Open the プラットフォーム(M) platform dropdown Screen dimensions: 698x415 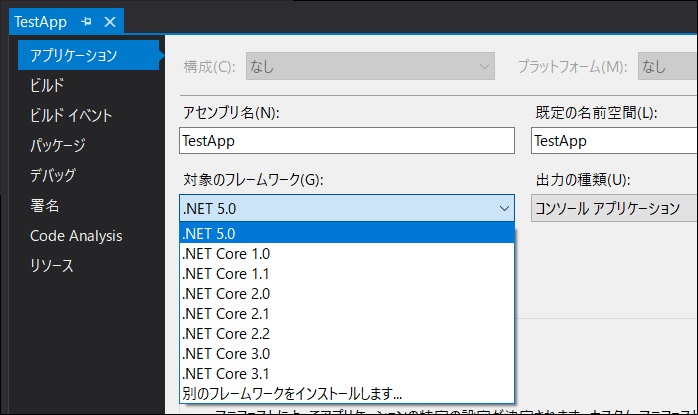[x=668, y=66]
